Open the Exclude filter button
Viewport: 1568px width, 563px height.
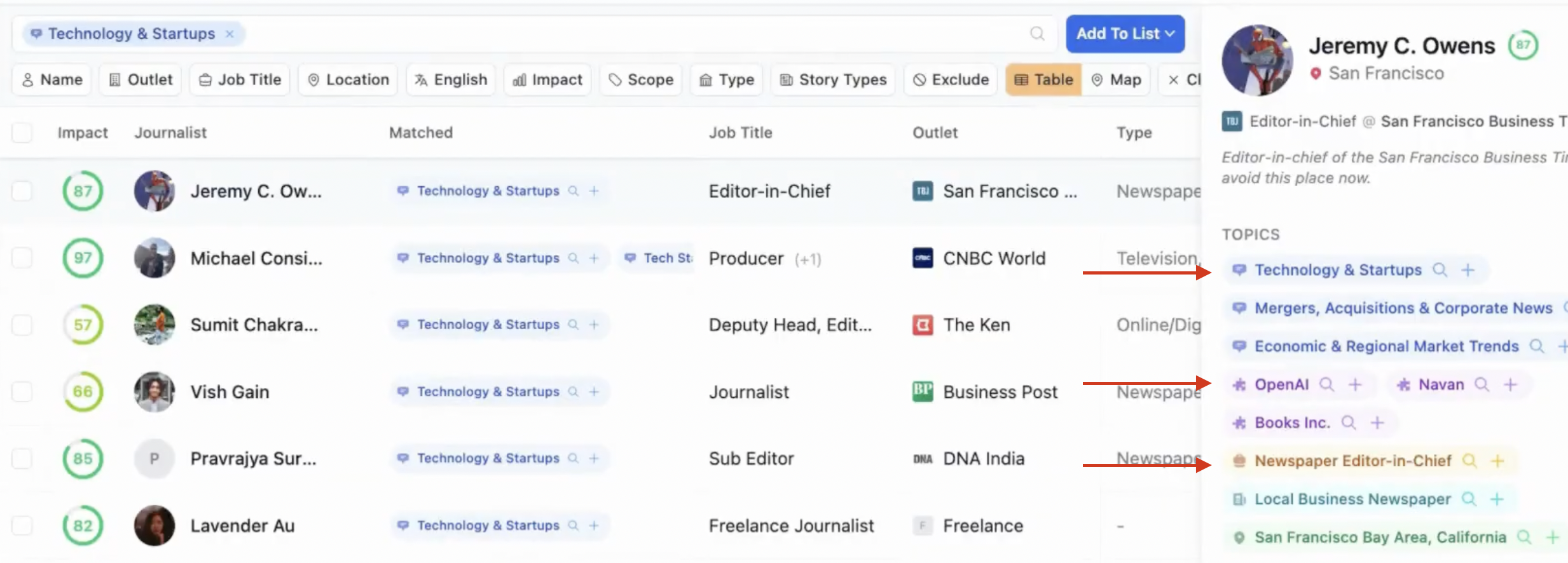pos(951,79)
